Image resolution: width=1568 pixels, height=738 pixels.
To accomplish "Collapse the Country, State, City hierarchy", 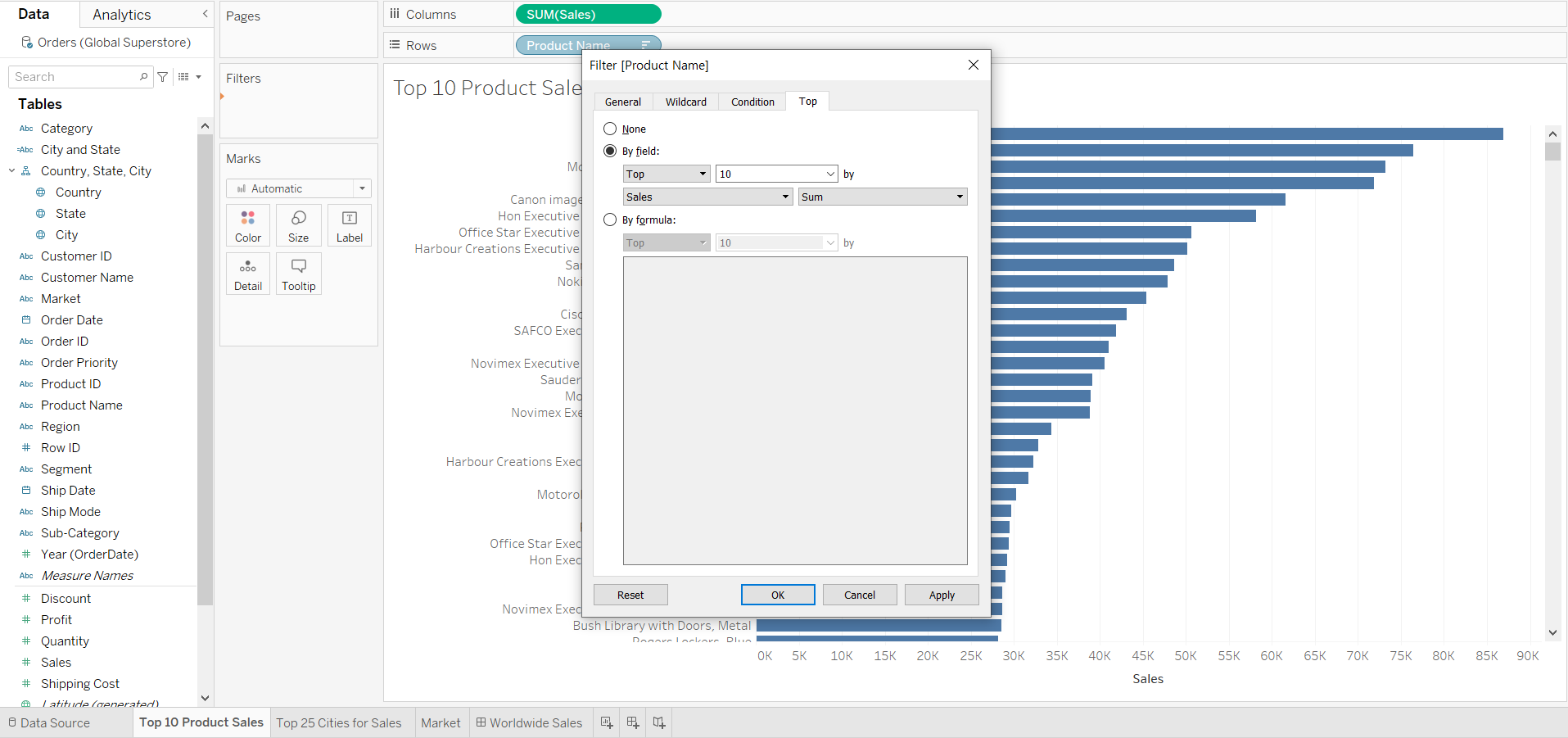I will pos(11,171).
